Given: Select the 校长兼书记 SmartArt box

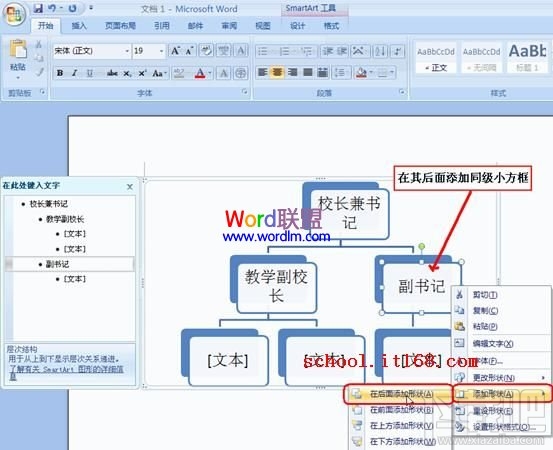Looking at the screenshot, I should click(x=349, y=214).
